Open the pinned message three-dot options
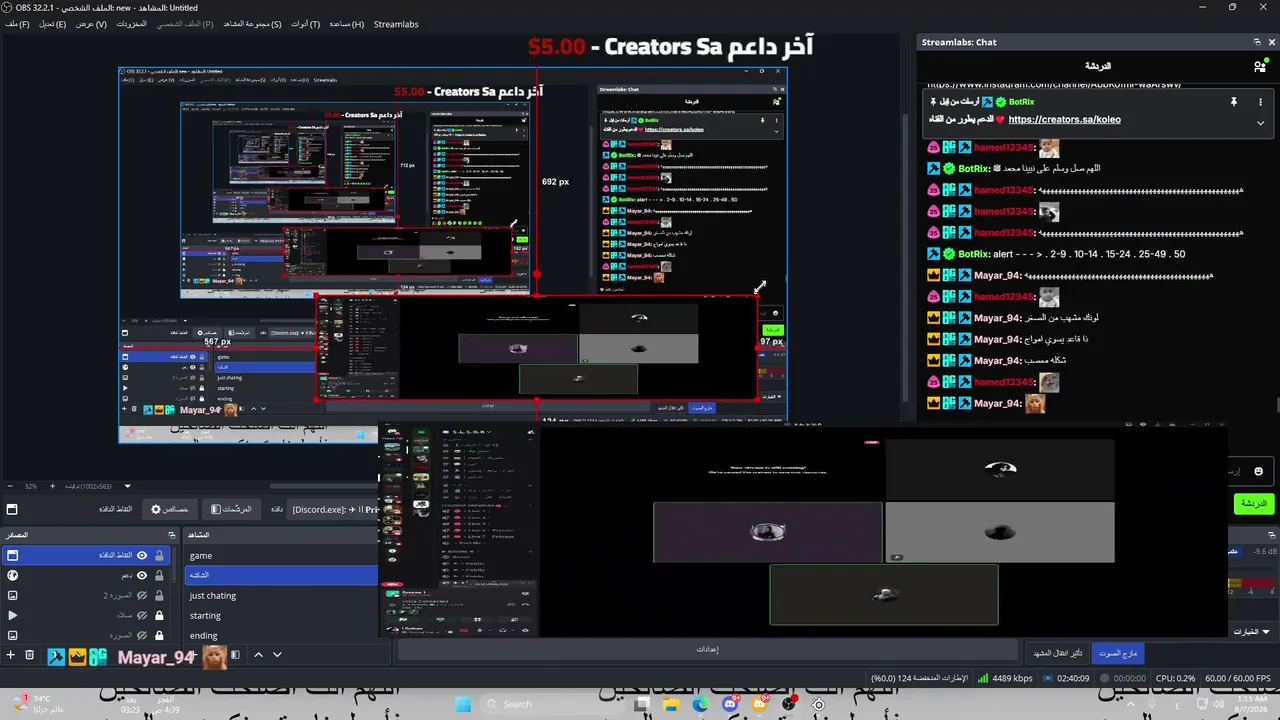Screen dimensions: 1280x720 (1259, 102)
